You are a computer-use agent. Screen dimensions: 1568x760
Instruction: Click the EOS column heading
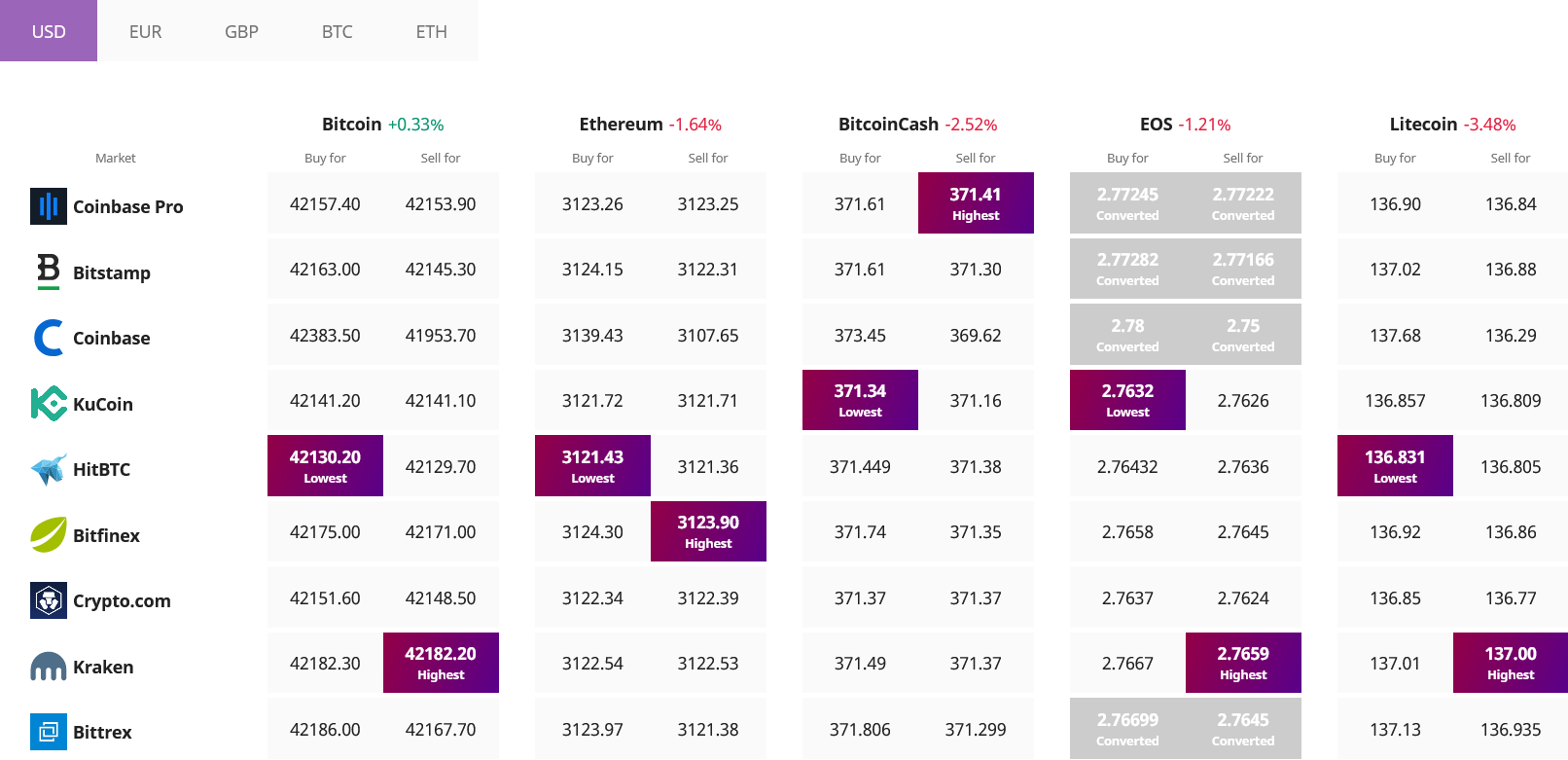[x=1156, y=124]
